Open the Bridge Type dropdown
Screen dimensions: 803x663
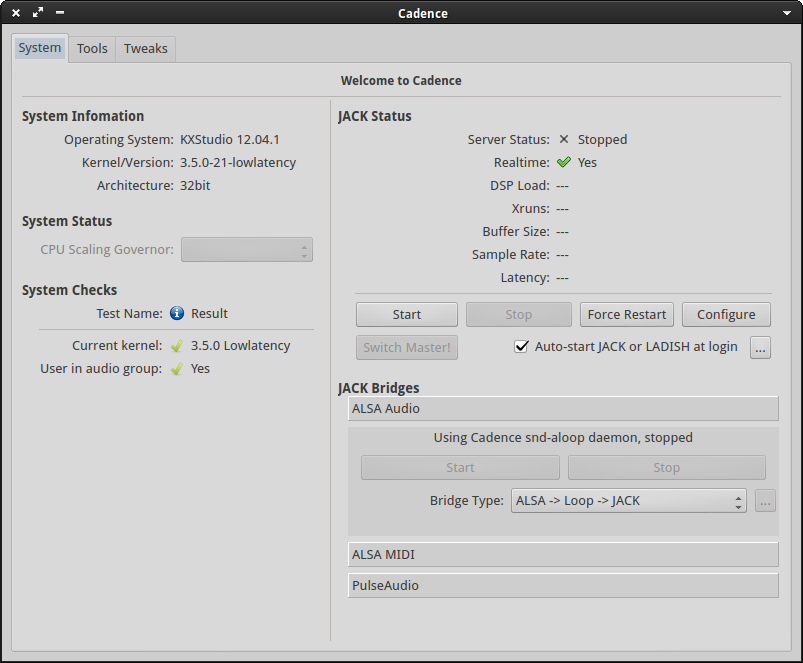(628, 502)
